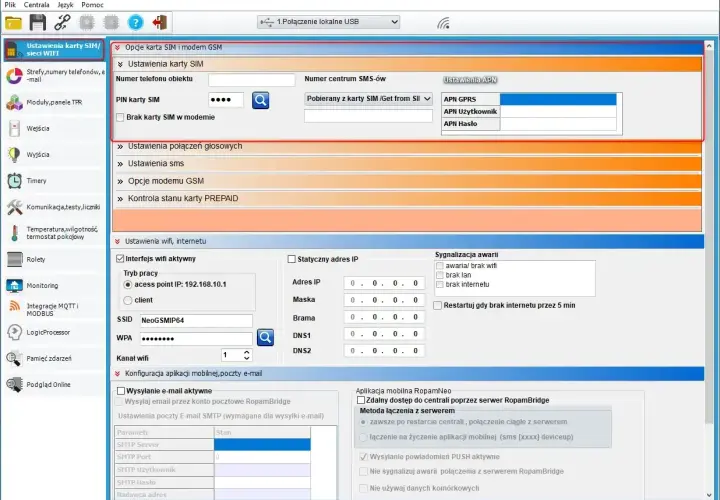Click the Numer telefonu obiektu field
Viewport: 720px width, 500px height.
[x=252, y=79]
